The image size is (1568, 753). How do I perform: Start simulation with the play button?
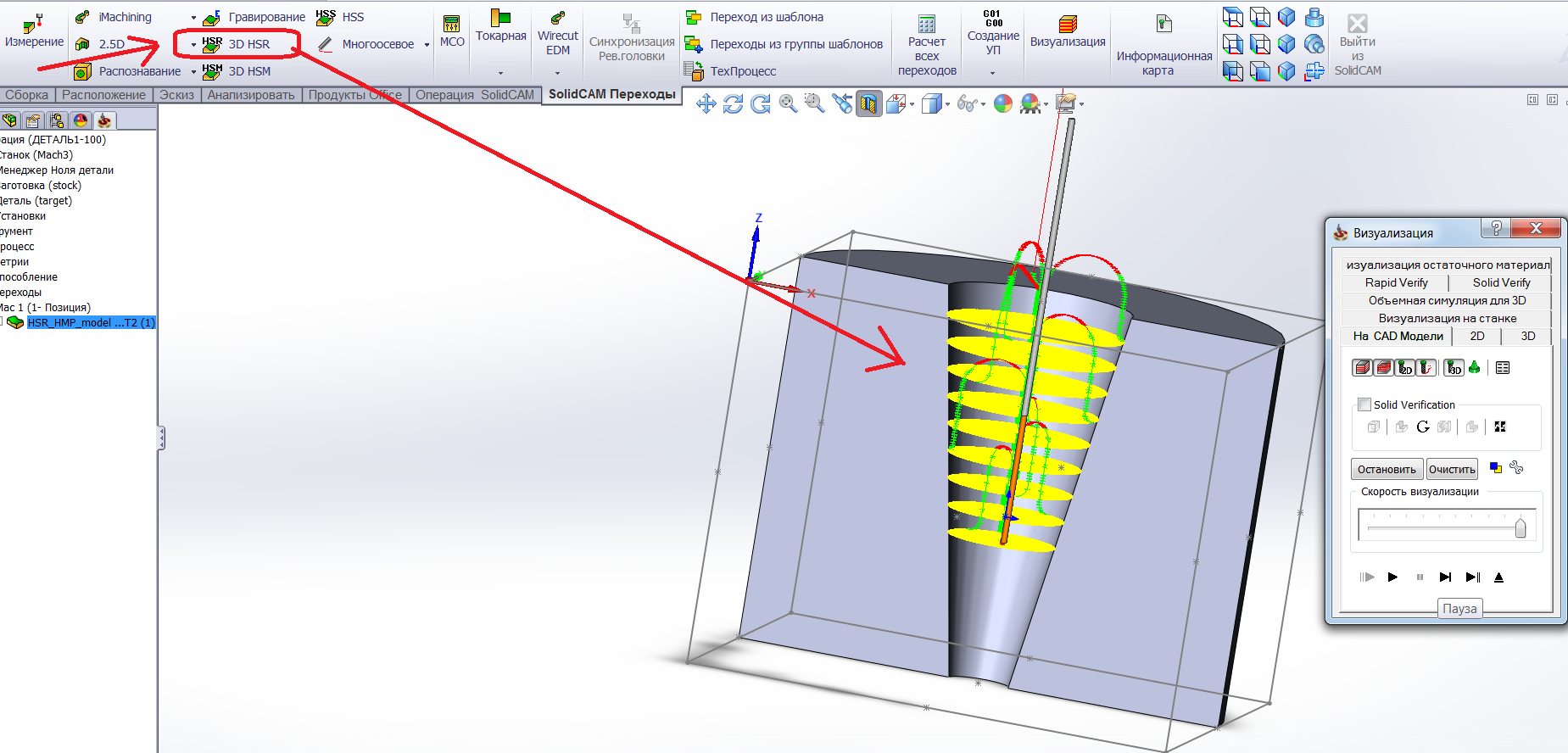click(x=1392, y=577)
